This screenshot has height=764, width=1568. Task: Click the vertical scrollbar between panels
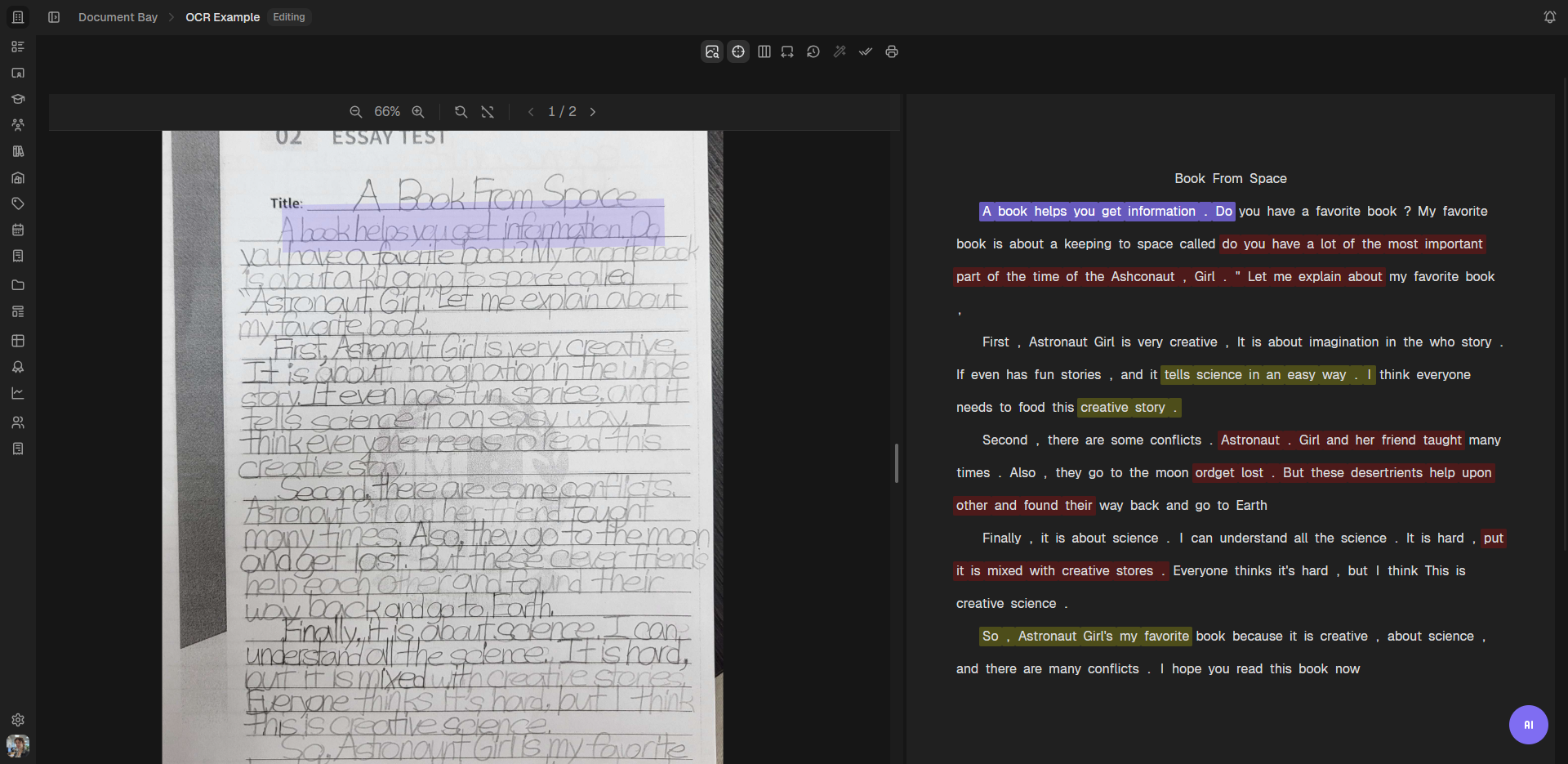tap(897, 463)
